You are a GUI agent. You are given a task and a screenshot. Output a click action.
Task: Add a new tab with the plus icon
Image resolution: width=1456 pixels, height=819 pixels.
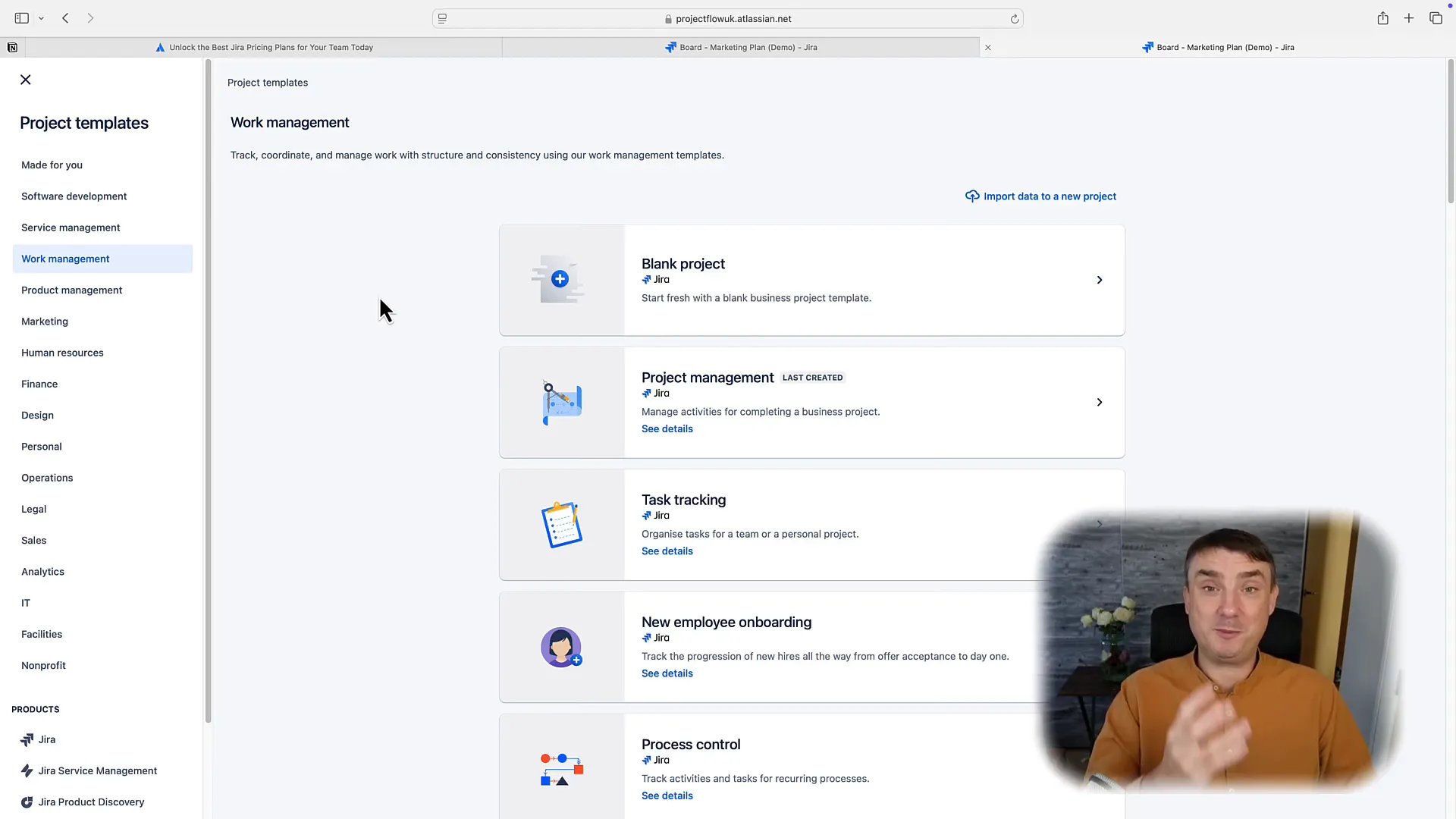point(1409,18)
